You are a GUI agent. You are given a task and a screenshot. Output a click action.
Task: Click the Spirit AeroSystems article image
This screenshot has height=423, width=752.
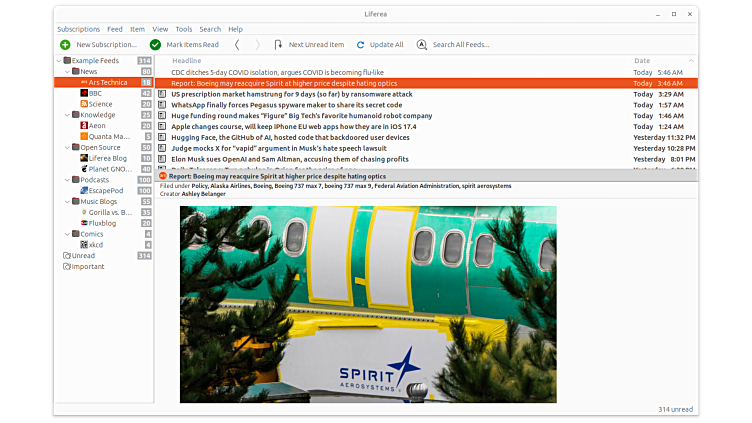tap(368, 304)
